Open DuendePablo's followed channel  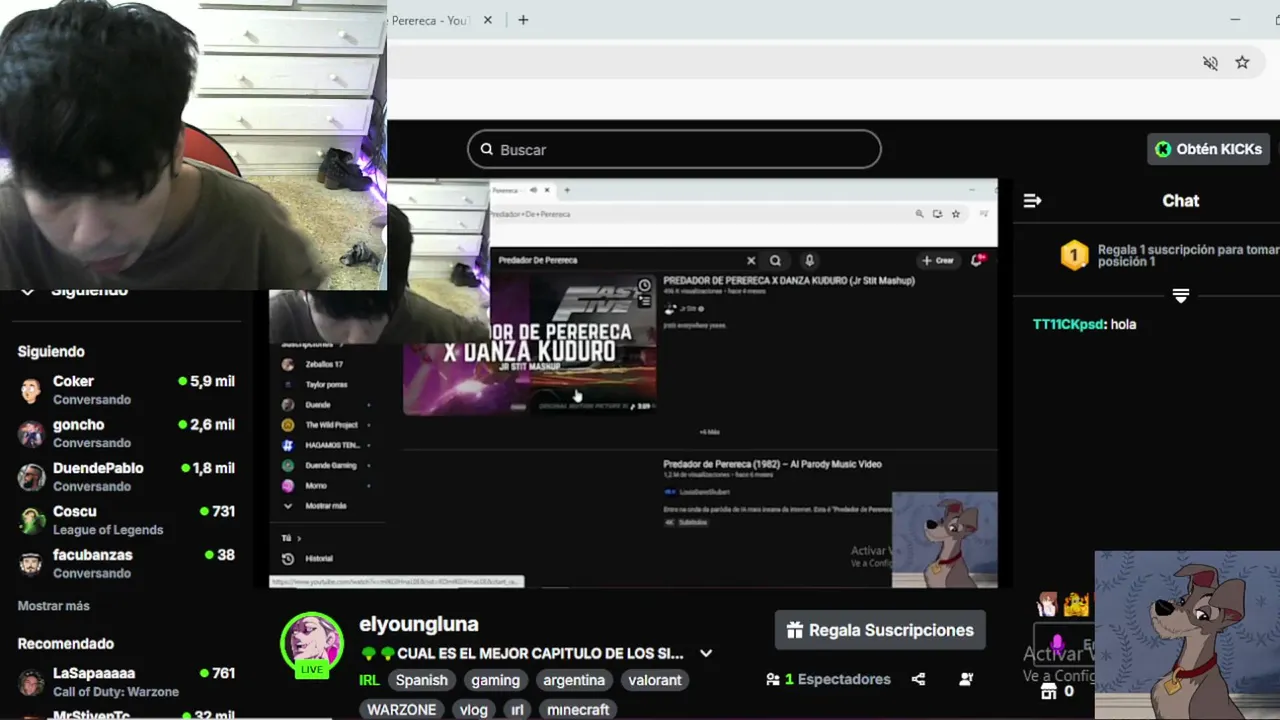126,476
